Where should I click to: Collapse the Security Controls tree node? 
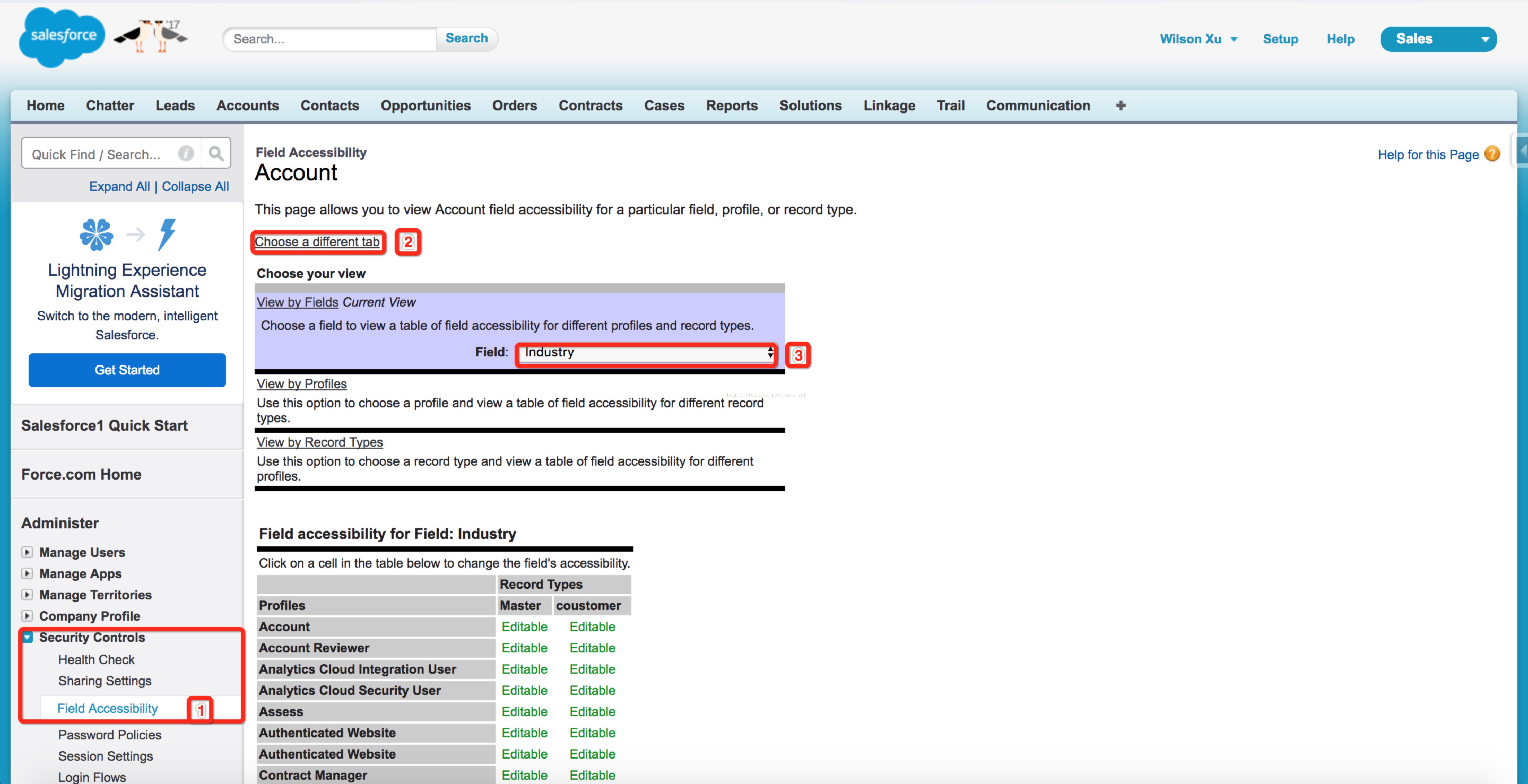(x=27, y=638)
